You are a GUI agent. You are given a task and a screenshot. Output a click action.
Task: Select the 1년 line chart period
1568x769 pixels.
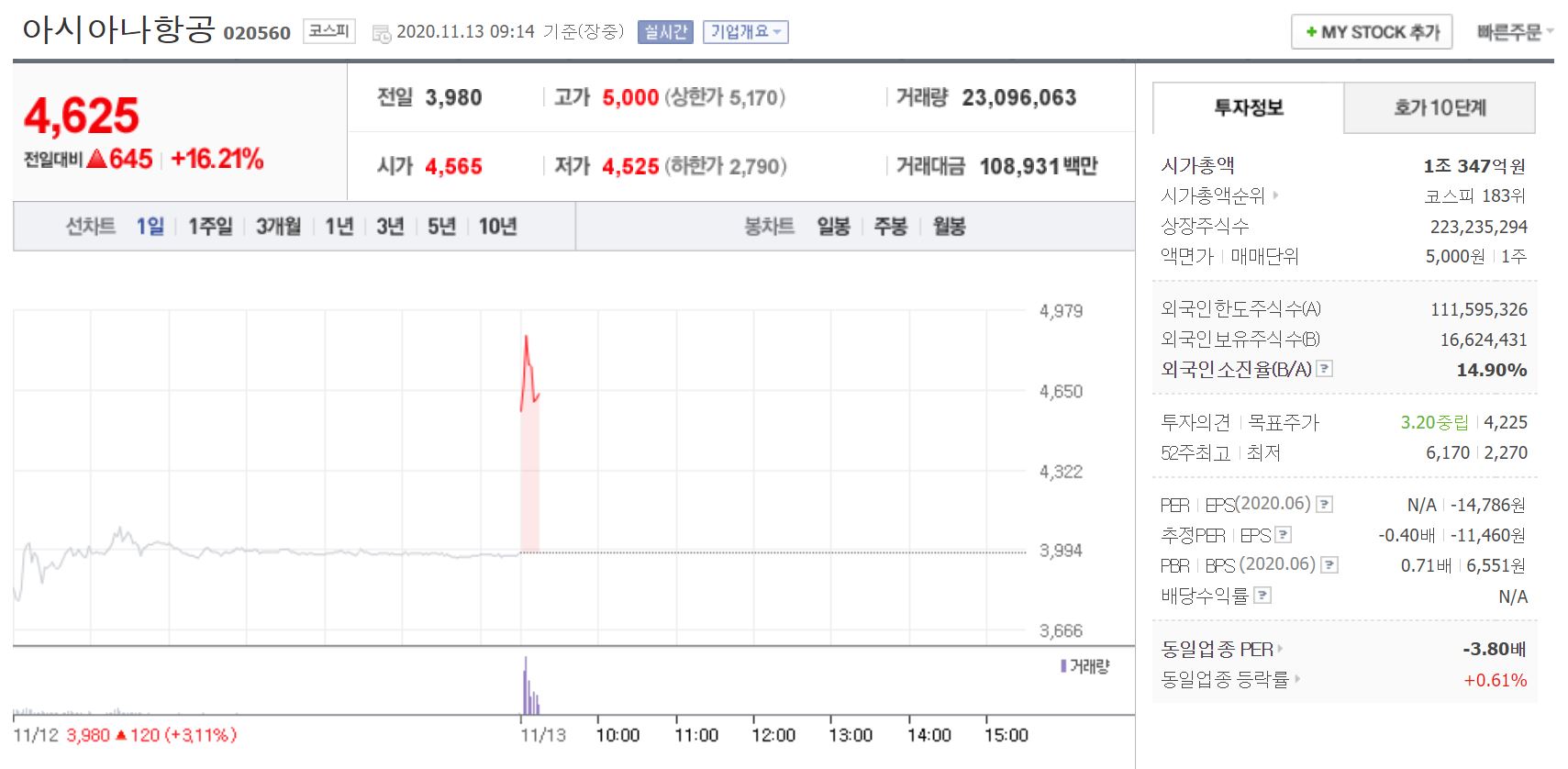[x=339, y=226]
